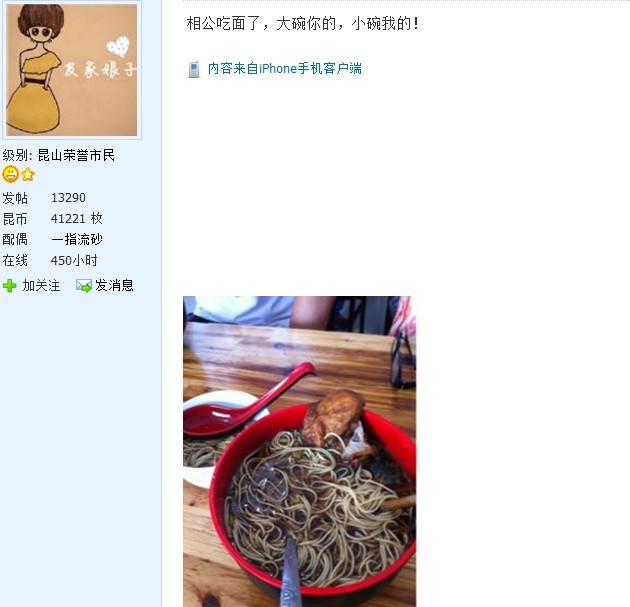
Task: Click the online time 450小时
Action: pos(74,260)
